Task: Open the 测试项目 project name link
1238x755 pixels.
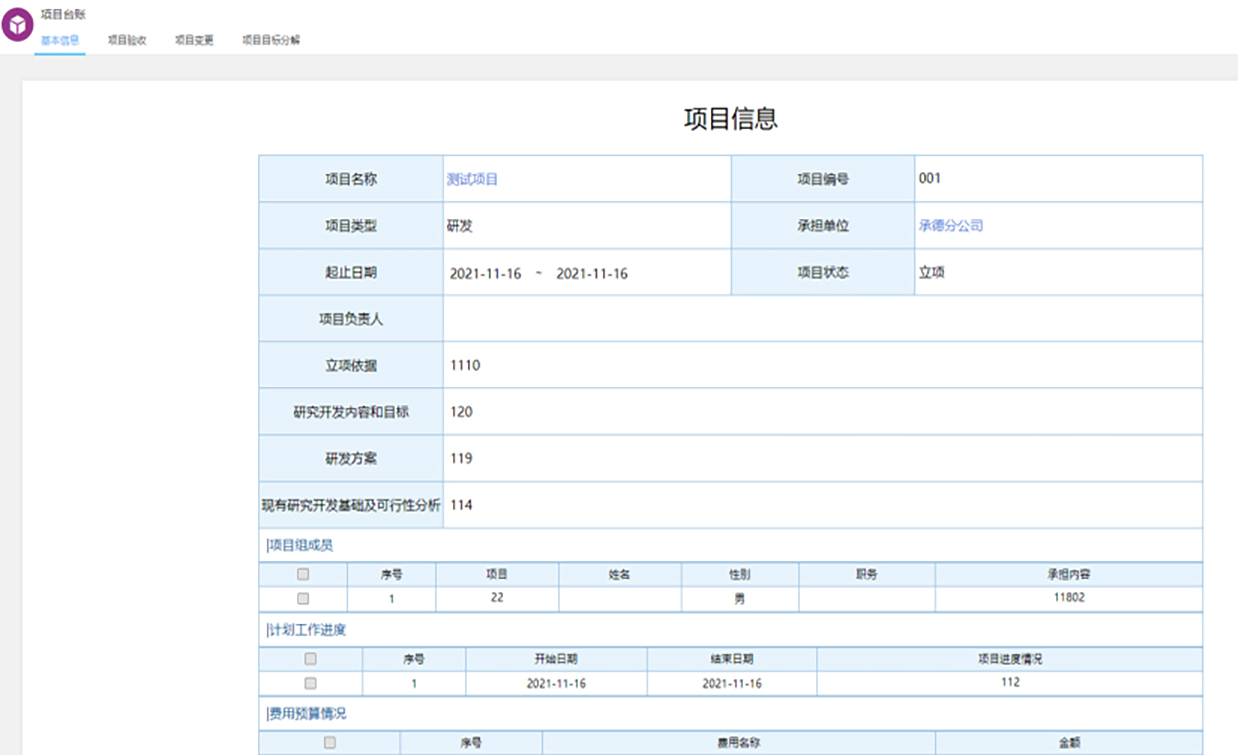Action: tap(472, 180)
